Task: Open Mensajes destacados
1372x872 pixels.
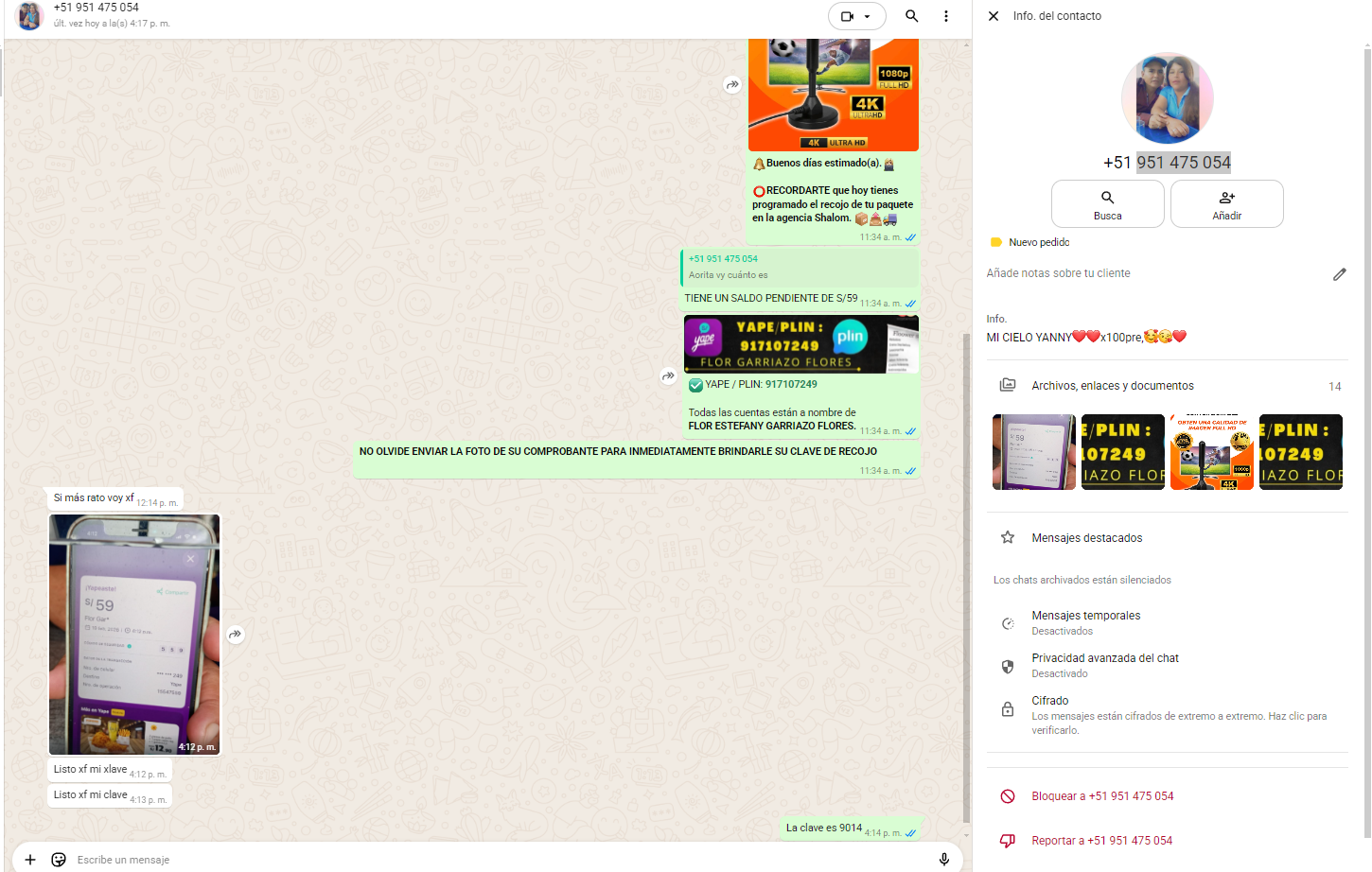Action: [1086, 538]
